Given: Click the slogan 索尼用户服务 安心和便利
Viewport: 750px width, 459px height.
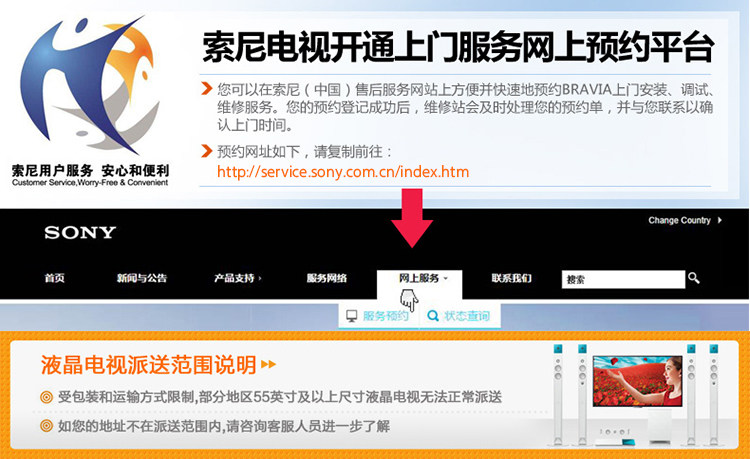Looking at the screenshot, I should (x=90, y=171).
